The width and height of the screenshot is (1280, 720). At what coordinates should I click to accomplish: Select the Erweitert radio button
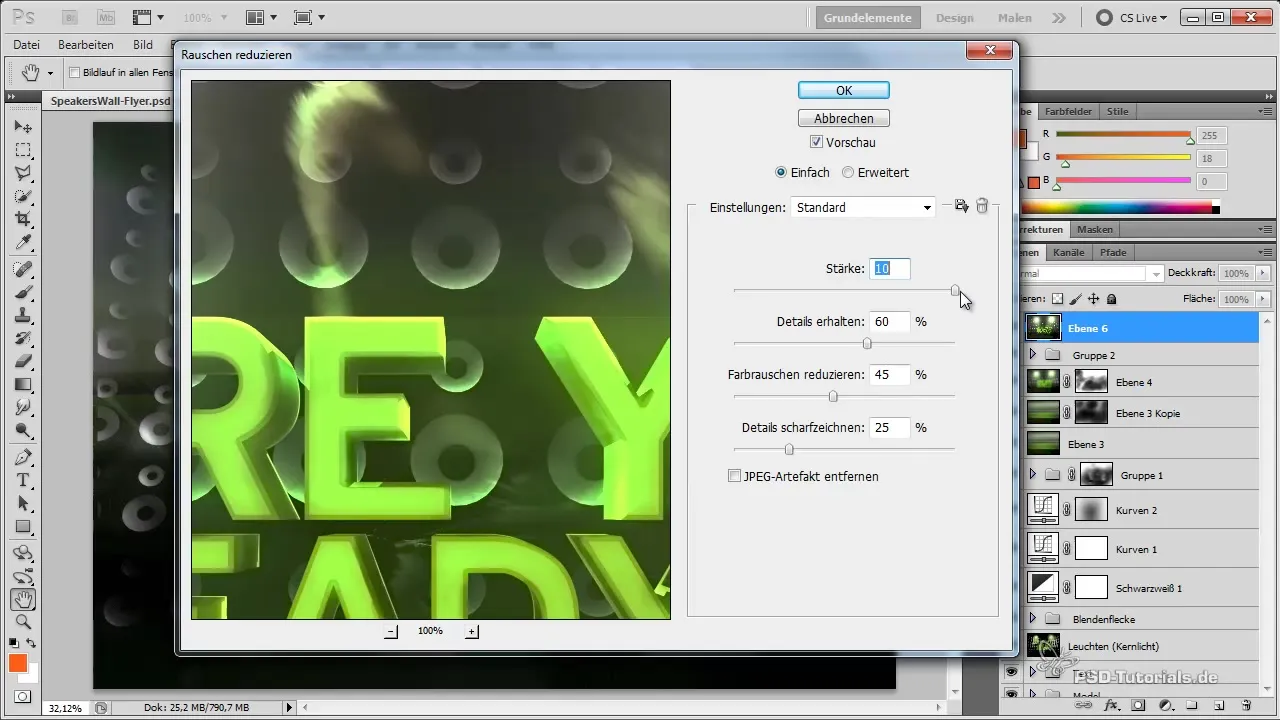pos(848,173)
